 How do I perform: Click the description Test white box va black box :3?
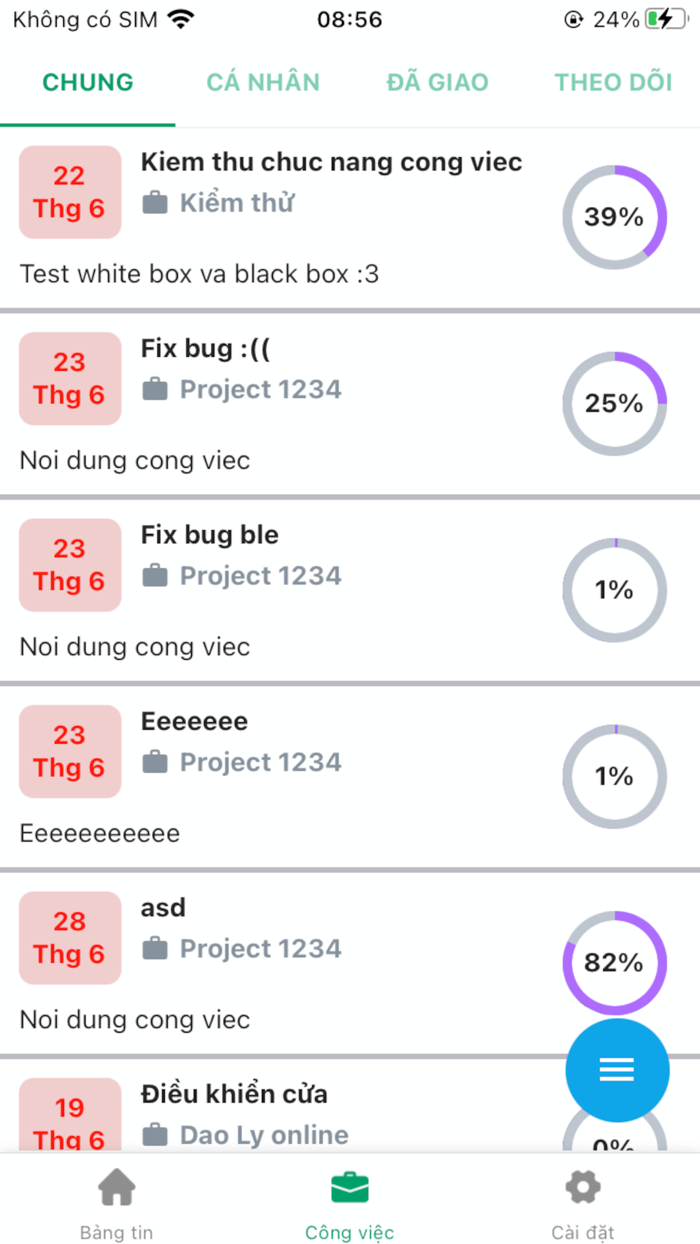pyautogui.click(x=199, y=274)
